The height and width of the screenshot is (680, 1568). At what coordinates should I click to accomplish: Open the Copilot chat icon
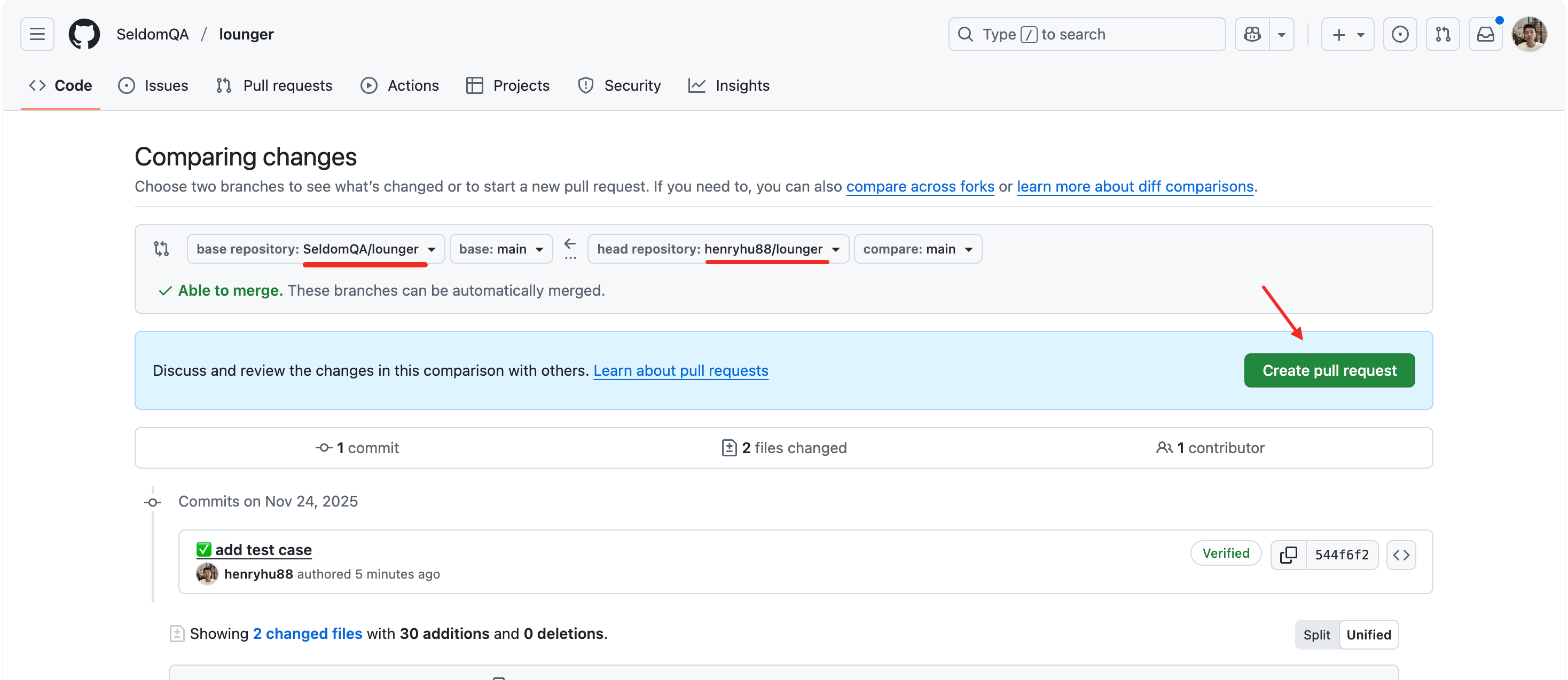[1251, 34]
